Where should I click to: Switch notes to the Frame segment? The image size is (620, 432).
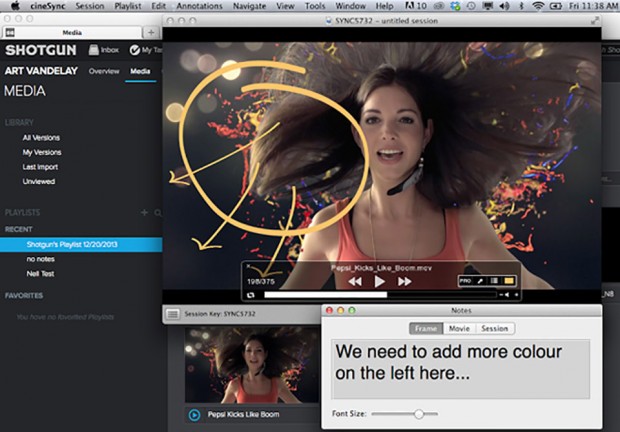point(425,328)
